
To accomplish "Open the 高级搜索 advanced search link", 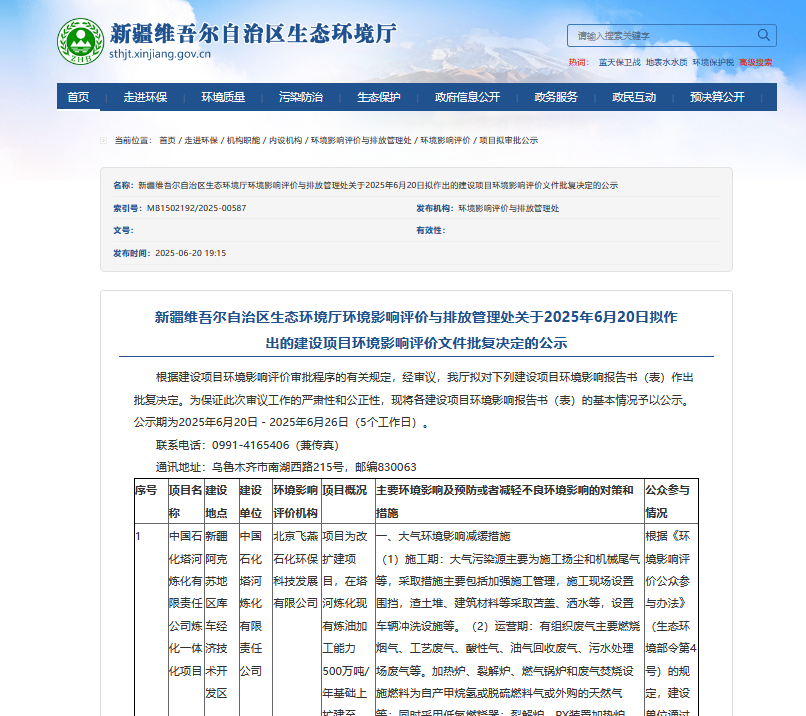I will pyautogui.click(x=756, y=60).
